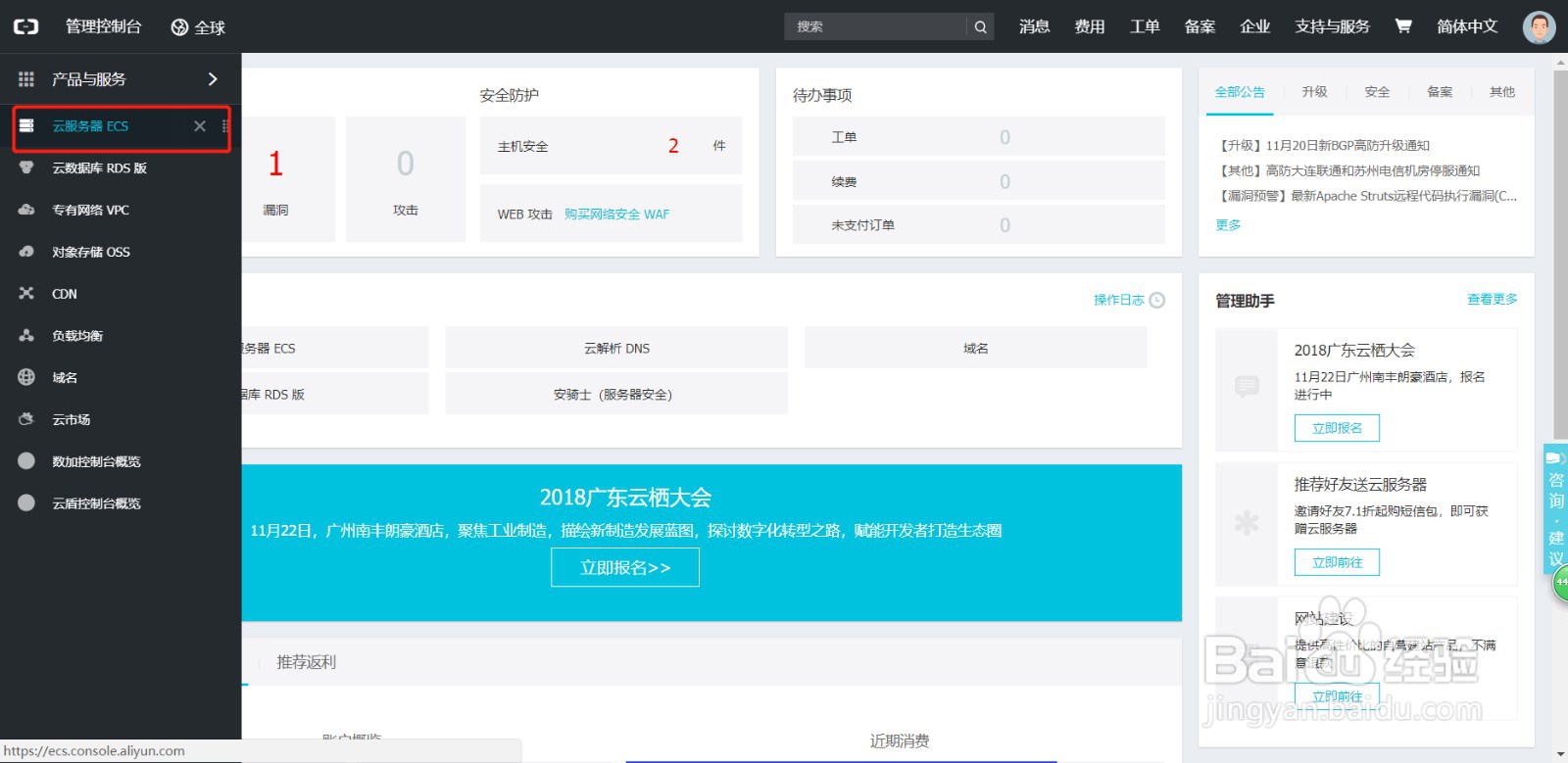
Task: Open 云服务器 ECS in sidebar
Action: [90, 125]
